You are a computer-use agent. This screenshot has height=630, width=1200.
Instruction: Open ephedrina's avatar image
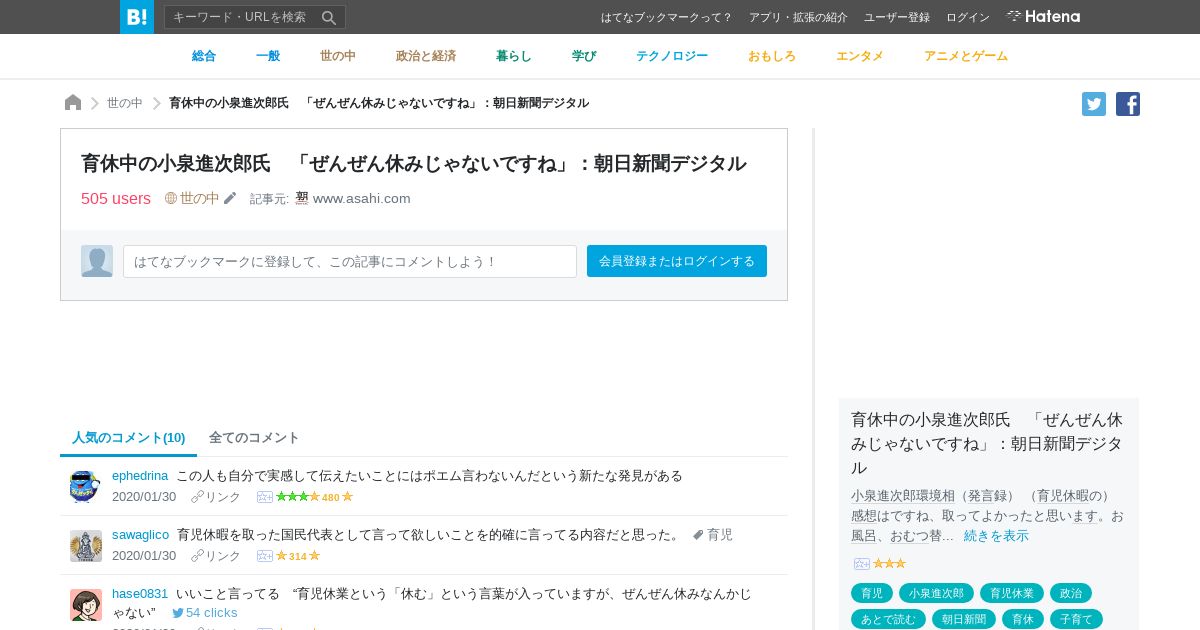(x=86, y=487)
